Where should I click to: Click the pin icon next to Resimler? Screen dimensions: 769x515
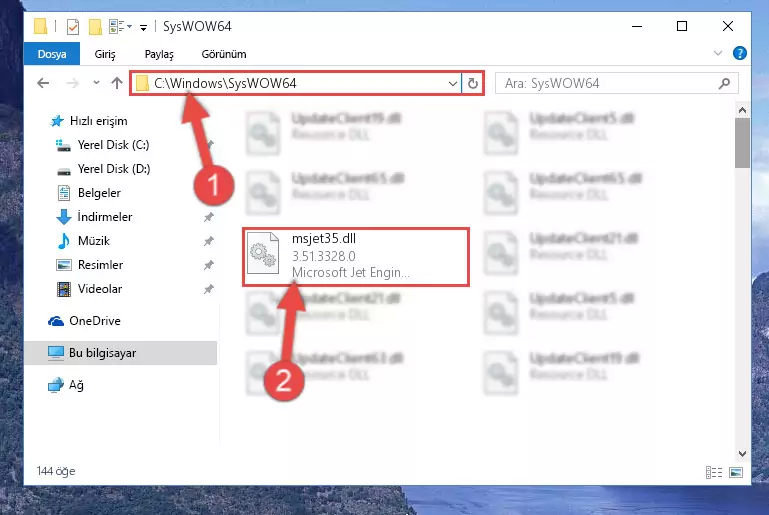[209, 265]
